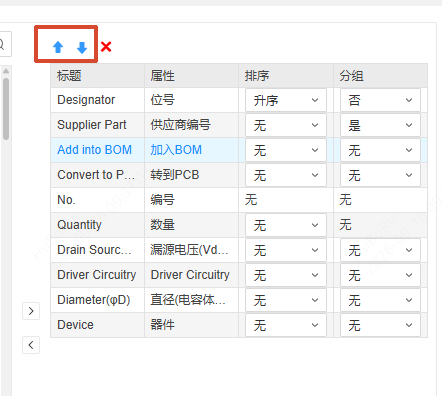Open the group dropdown for the Drain Source row
The height and width of the screenshot is (396, 442).
(380, 250)
